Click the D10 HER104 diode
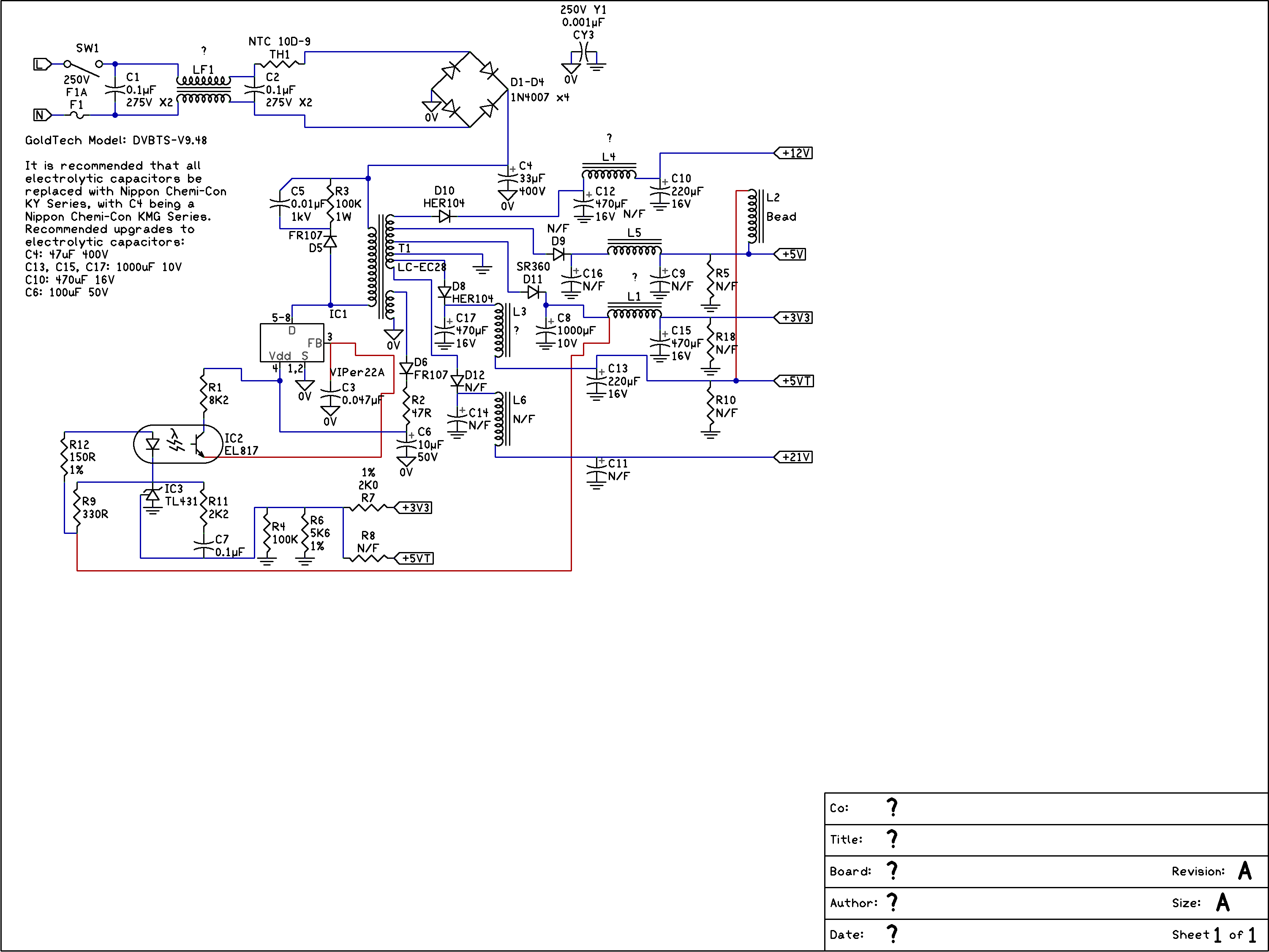The width and height of the screenshot is (1269, 952). [x=444, y=216]
